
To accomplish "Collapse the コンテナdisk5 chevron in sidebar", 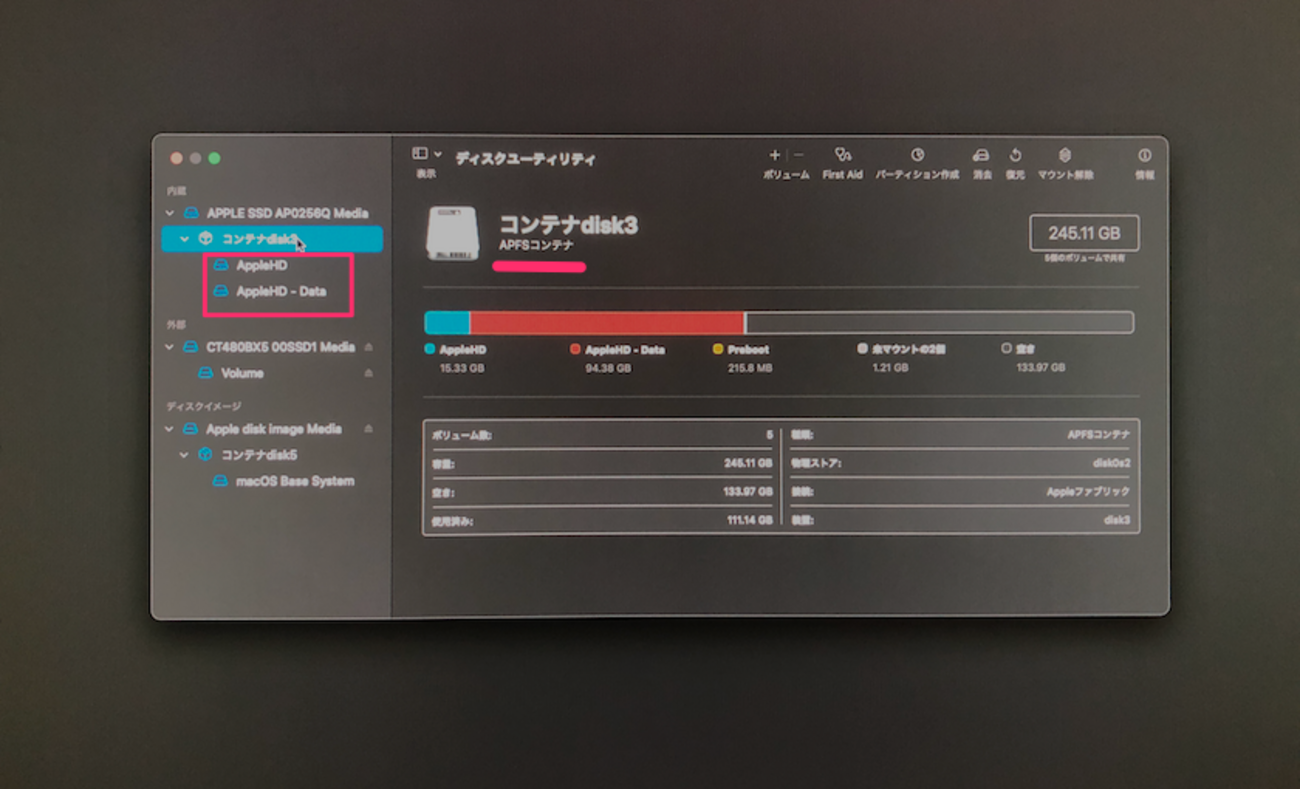I will (x=185, y=455).
